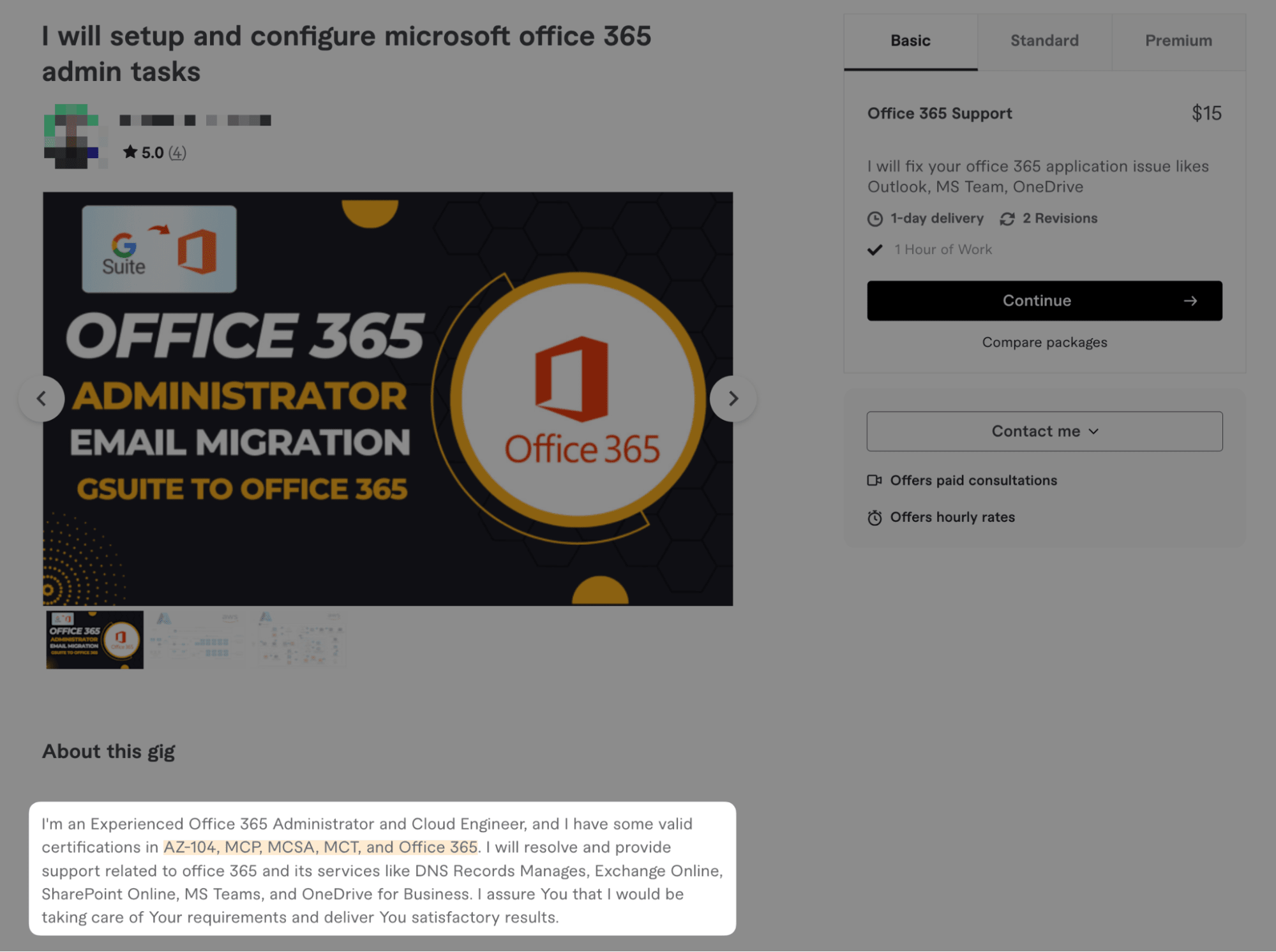Switch to the Basic package tab
The height and width of the screenshot is (952, 1276).
(x=910, y=41)
